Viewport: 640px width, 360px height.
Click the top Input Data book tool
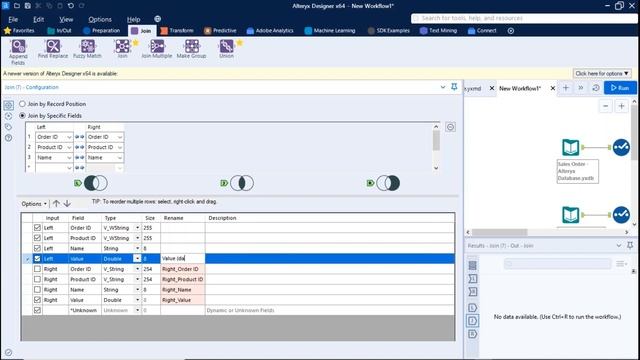pos(570,147)
